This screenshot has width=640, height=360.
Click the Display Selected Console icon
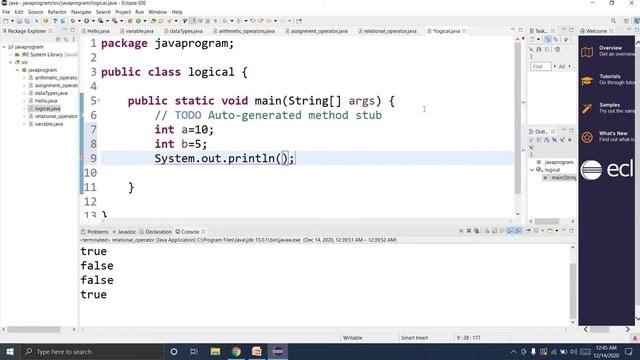pos(536,231)
